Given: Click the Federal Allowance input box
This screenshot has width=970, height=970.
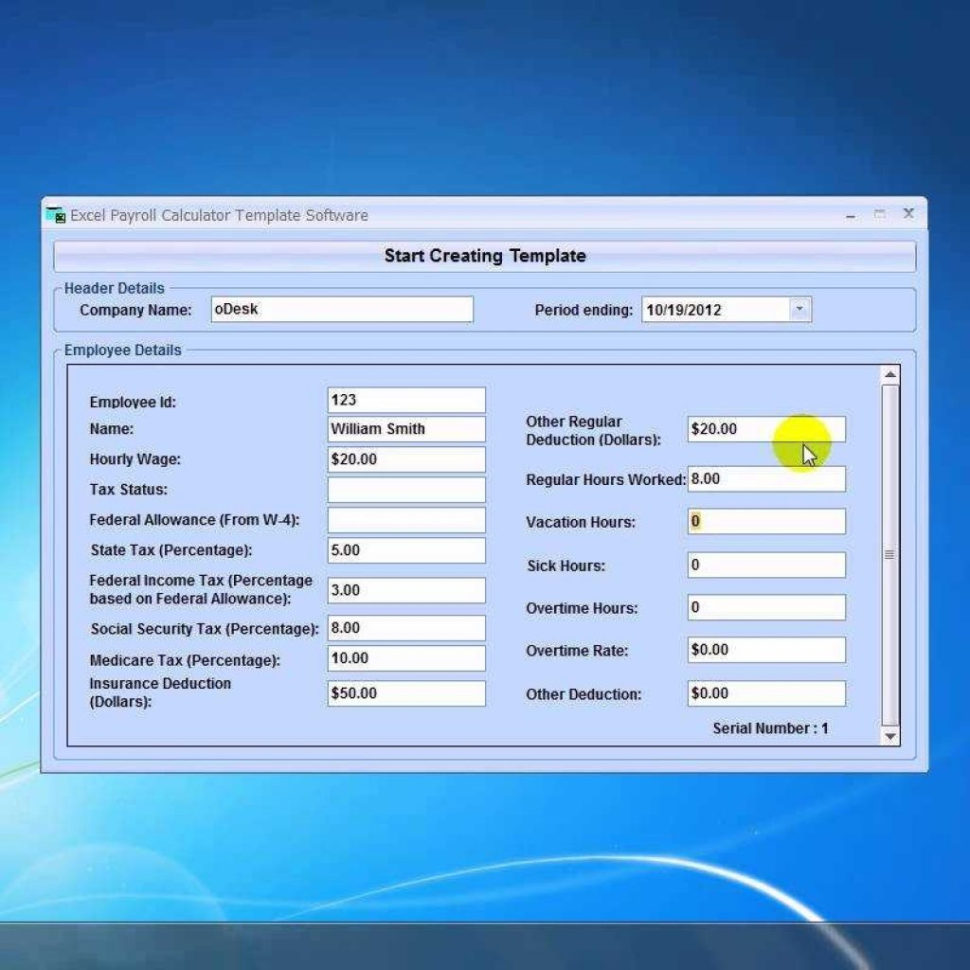Looking at the screenshot, I should (x=405, y=519).
